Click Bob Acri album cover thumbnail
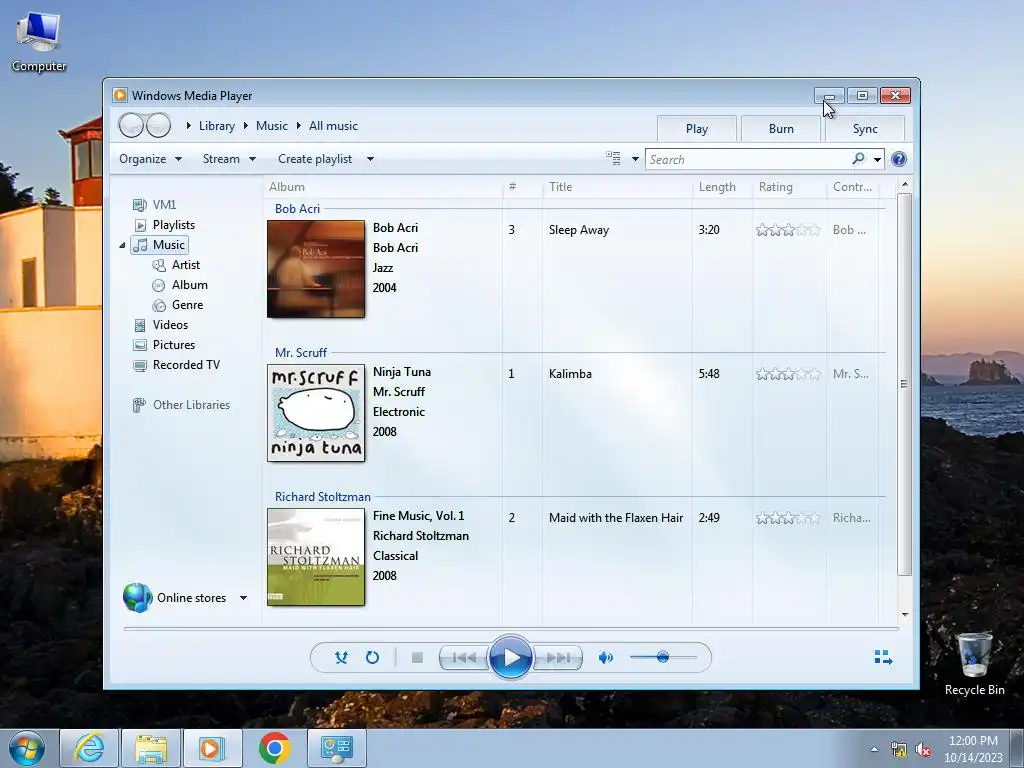1024x768 pixels. point(316,269)
